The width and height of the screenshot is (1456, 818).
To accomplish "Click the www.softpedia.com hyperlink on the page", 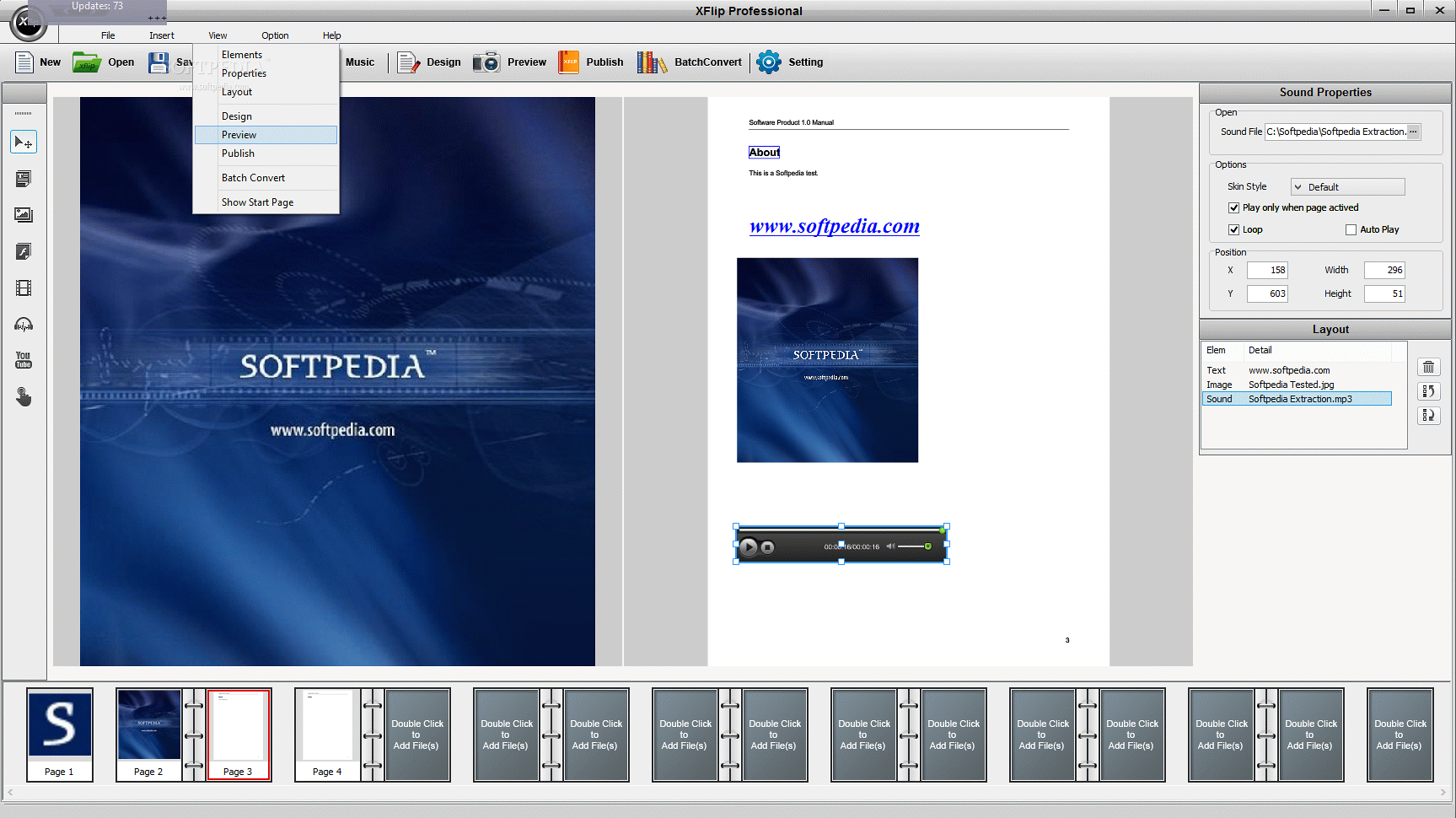I will click(x=835, y=226).
